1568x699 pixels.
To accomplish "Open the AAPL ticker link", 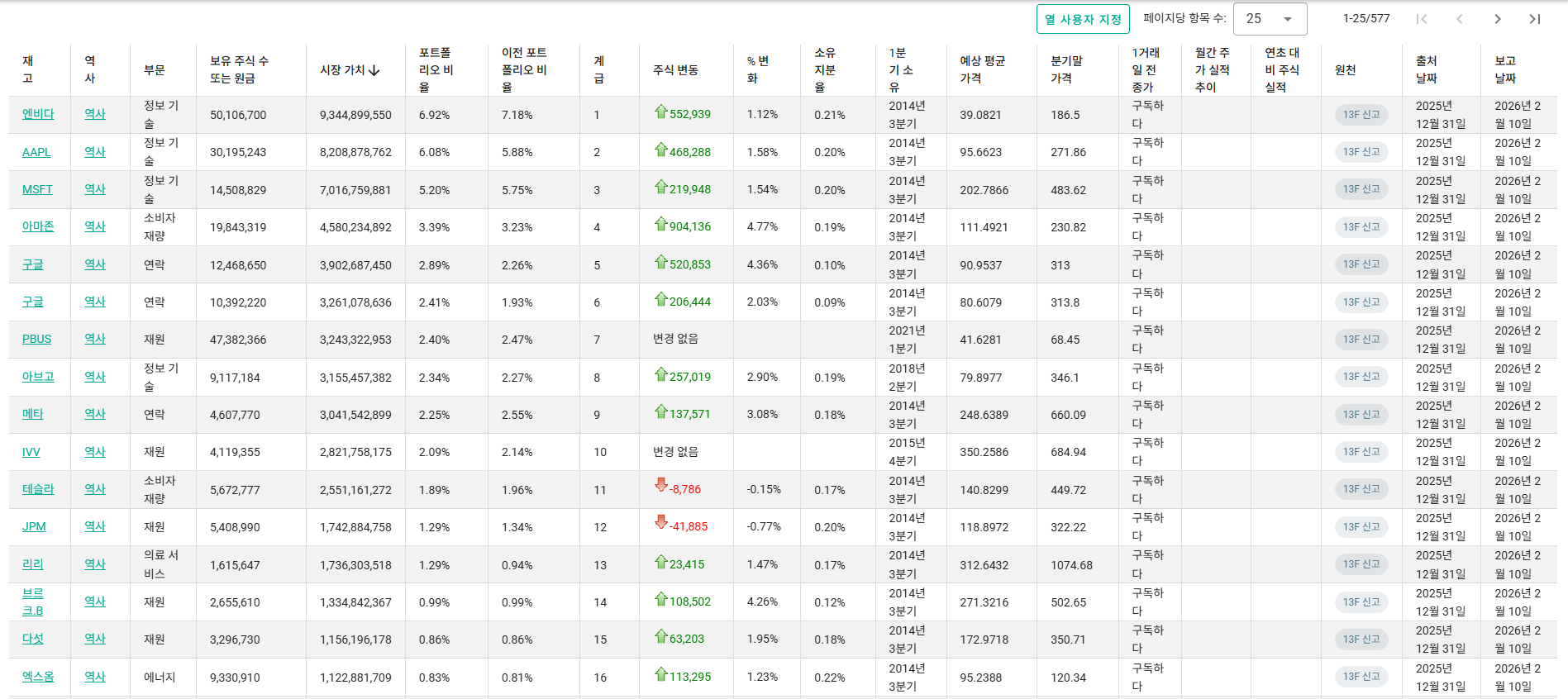I will (x=36, y=152).
